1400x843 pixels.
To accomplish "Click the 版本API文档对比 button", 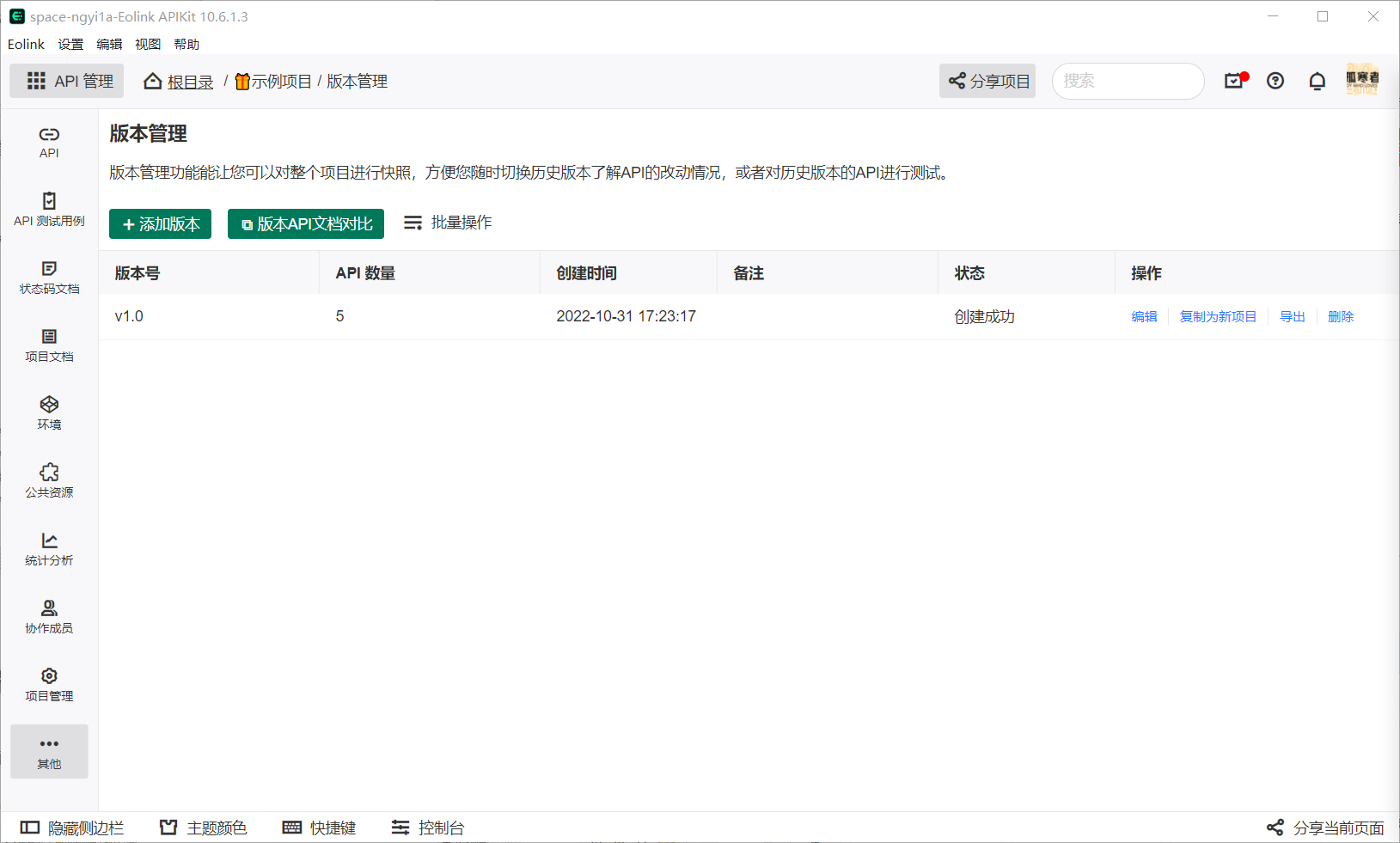I will [x=305, y=223].
